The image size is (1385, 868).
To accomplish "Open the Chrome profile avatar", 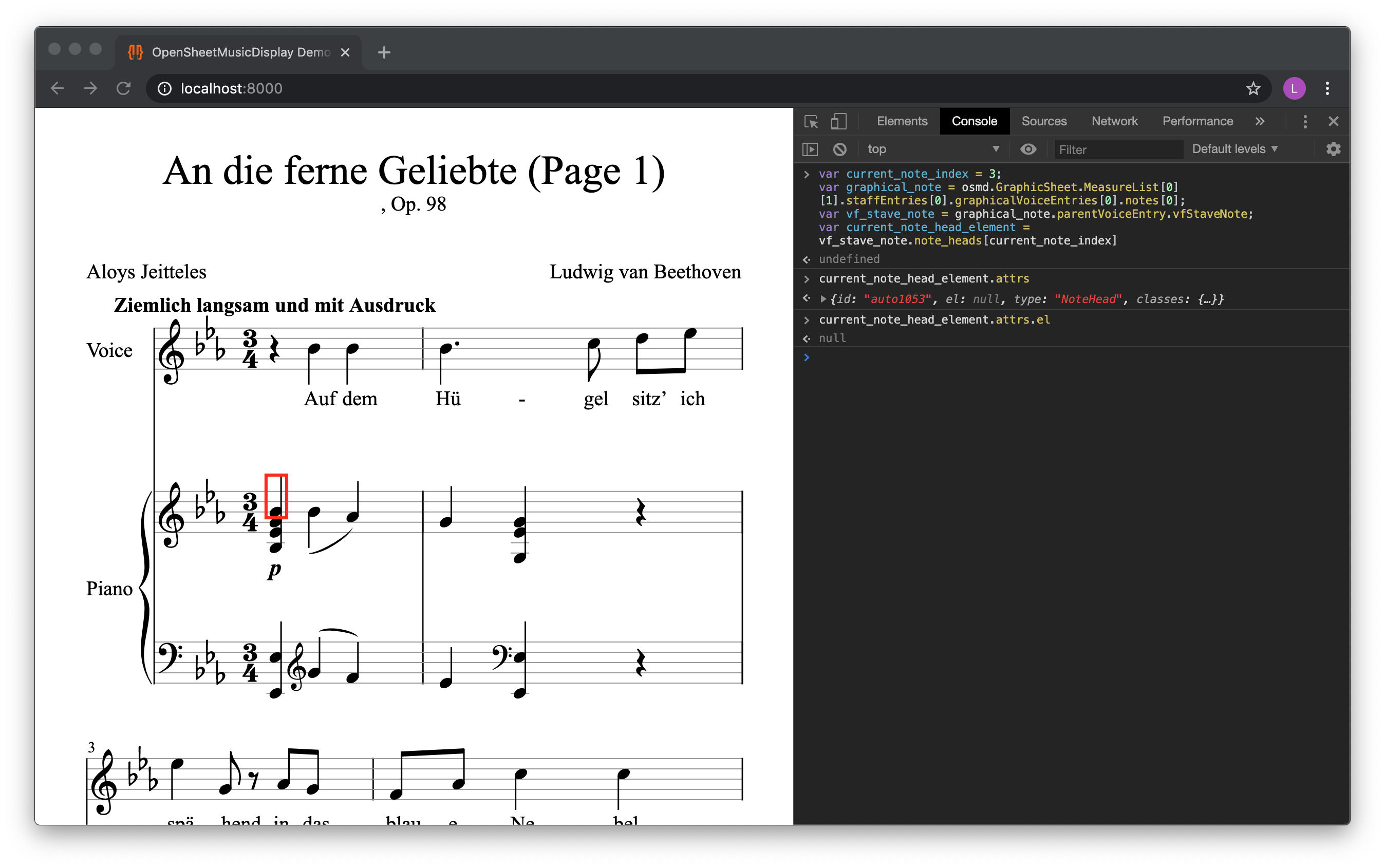I will point(1295,88).
